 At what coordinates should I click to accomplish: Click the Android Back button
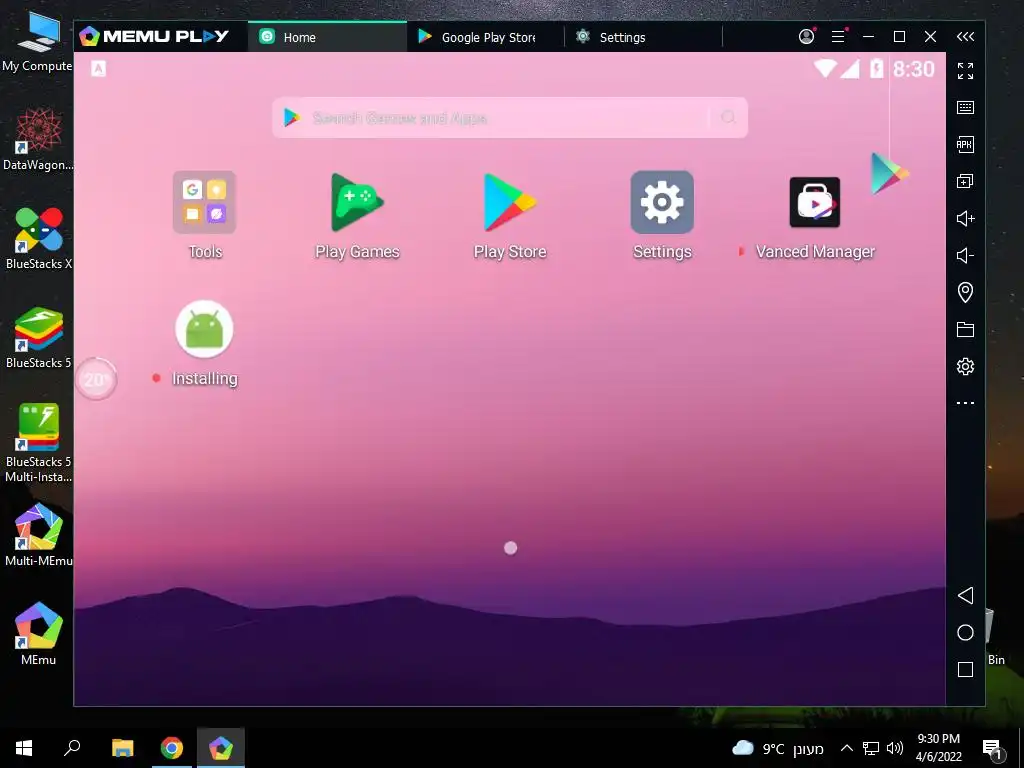pyautogui.click(x=965, y=595)
